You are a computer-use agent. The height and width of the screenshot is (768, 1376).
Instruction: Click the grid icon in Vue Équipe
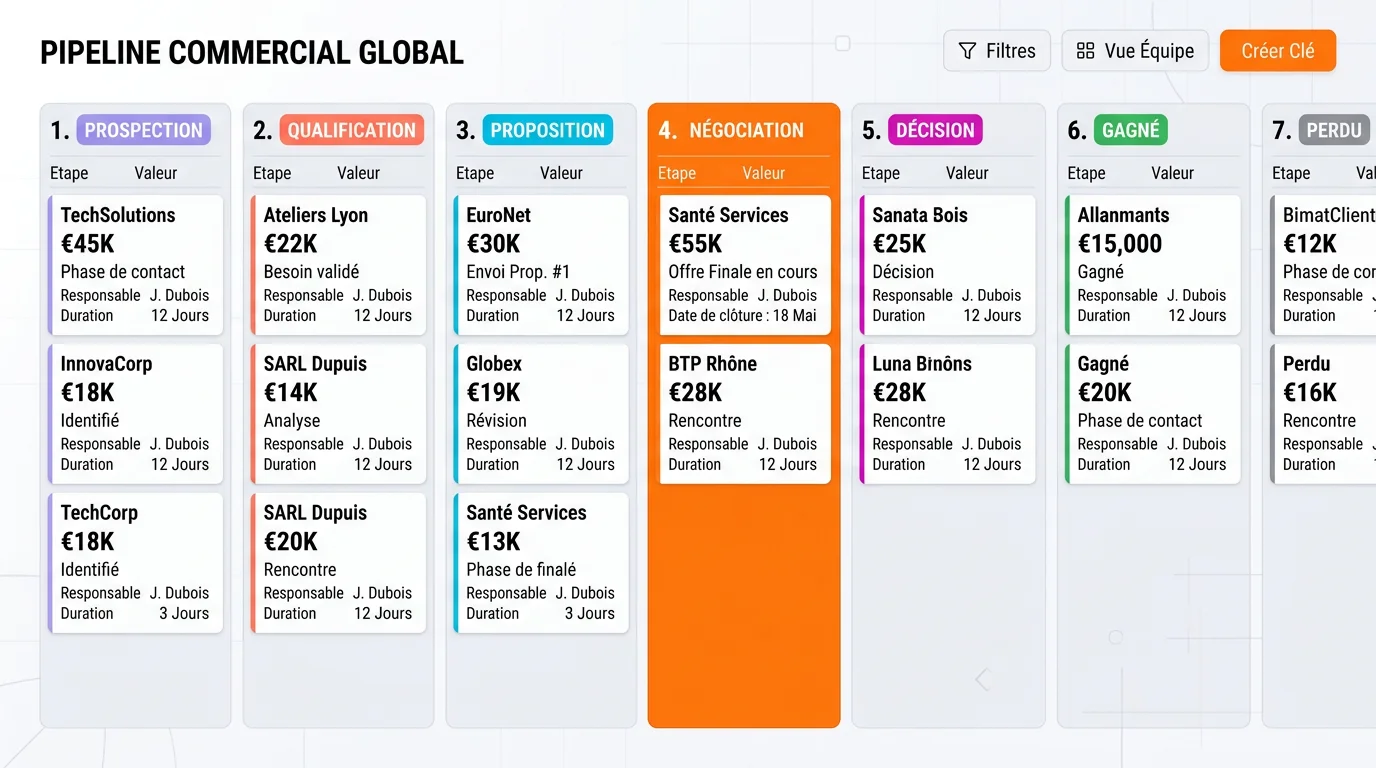(x=1087, y=50)
